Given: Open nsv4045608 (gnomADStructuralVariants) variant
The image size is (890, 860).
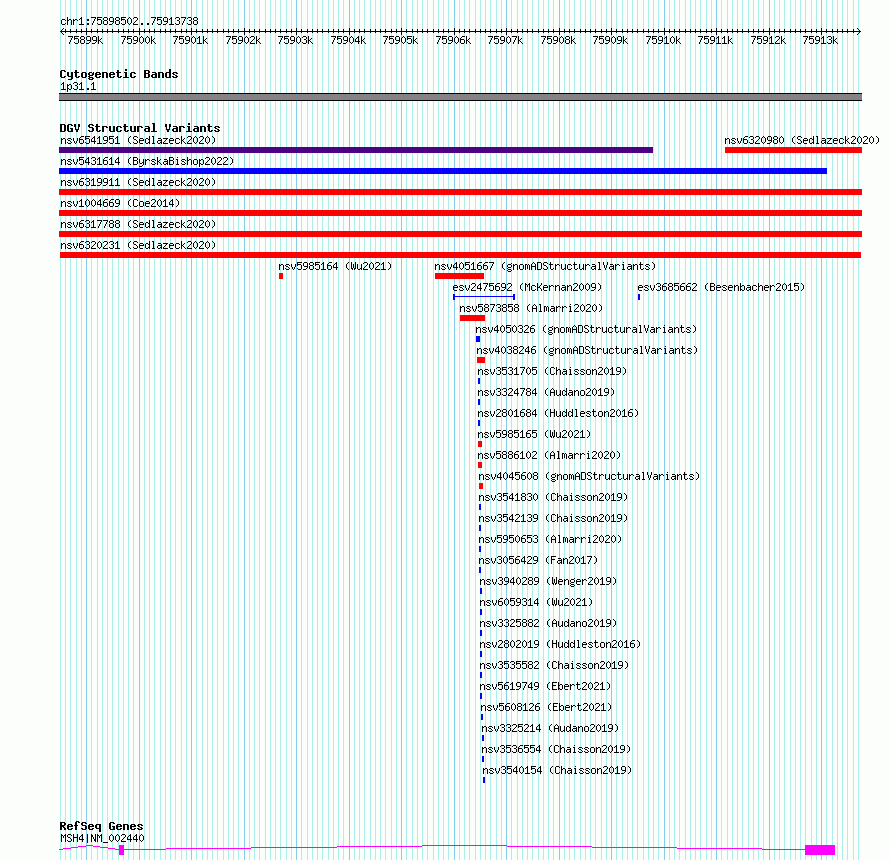Looking at the screenshot, I should pos(589,476).
